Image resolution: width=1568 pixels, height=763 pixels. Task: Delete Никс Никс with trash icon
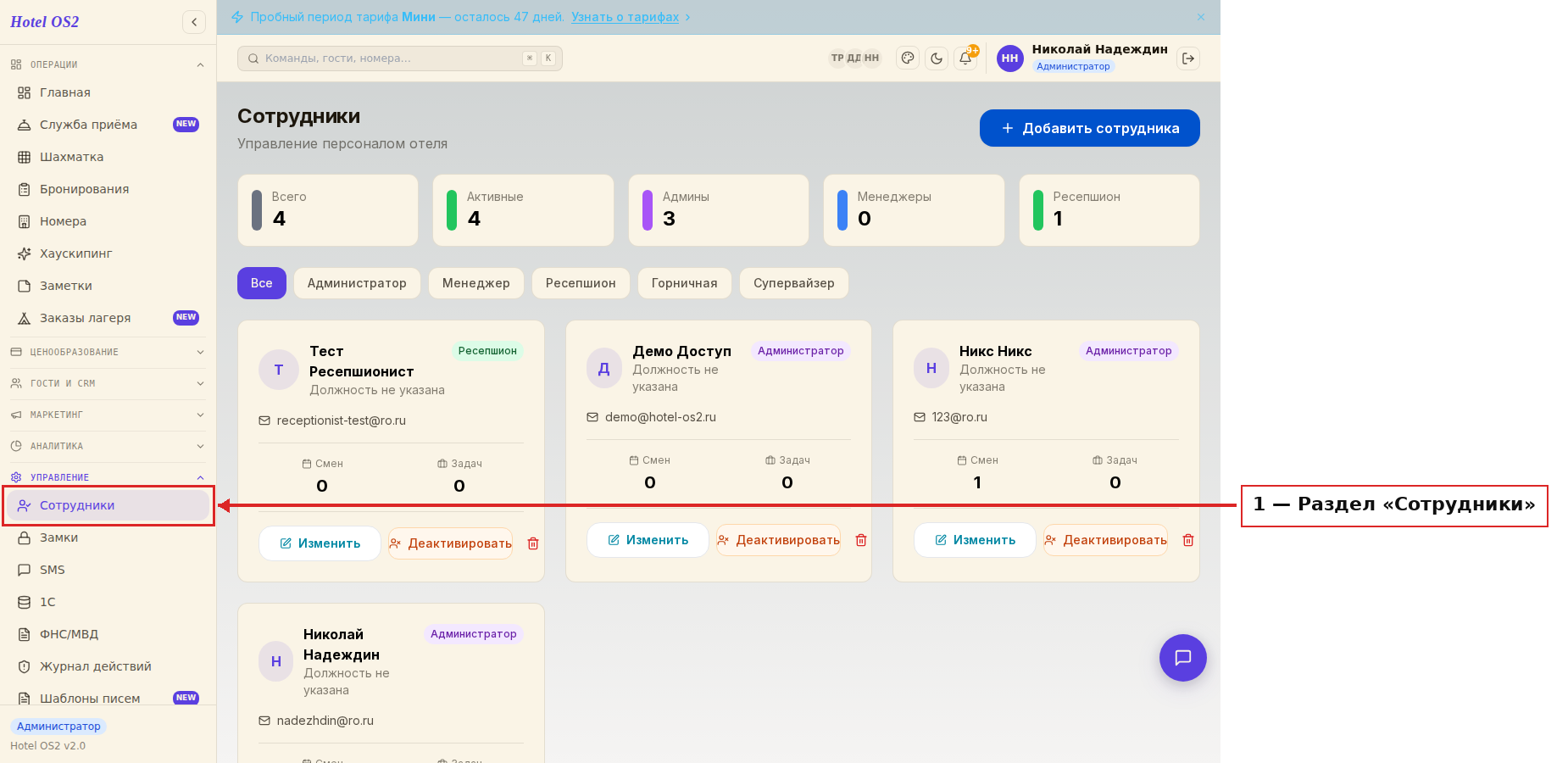(x=1188, y=540)
